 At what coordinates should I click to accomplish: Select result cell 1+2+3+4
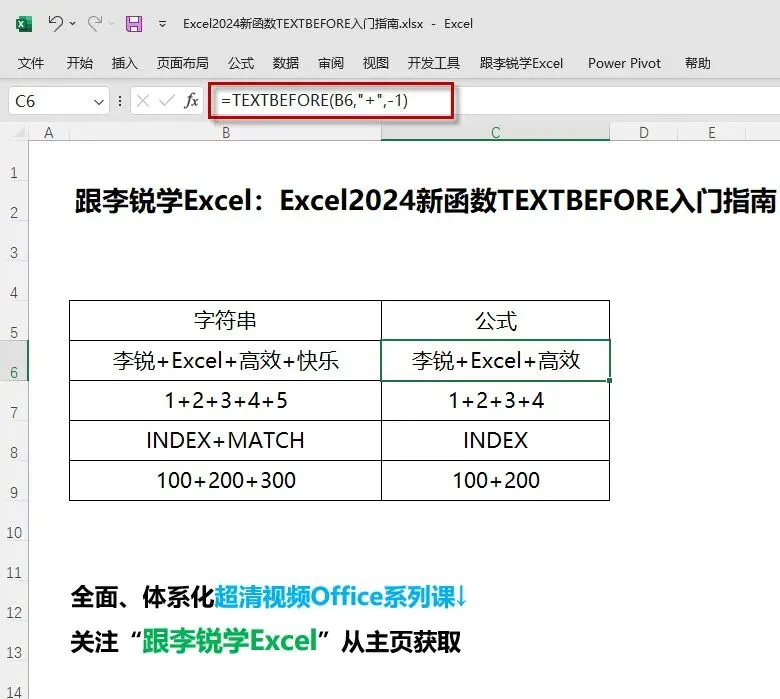495,400
